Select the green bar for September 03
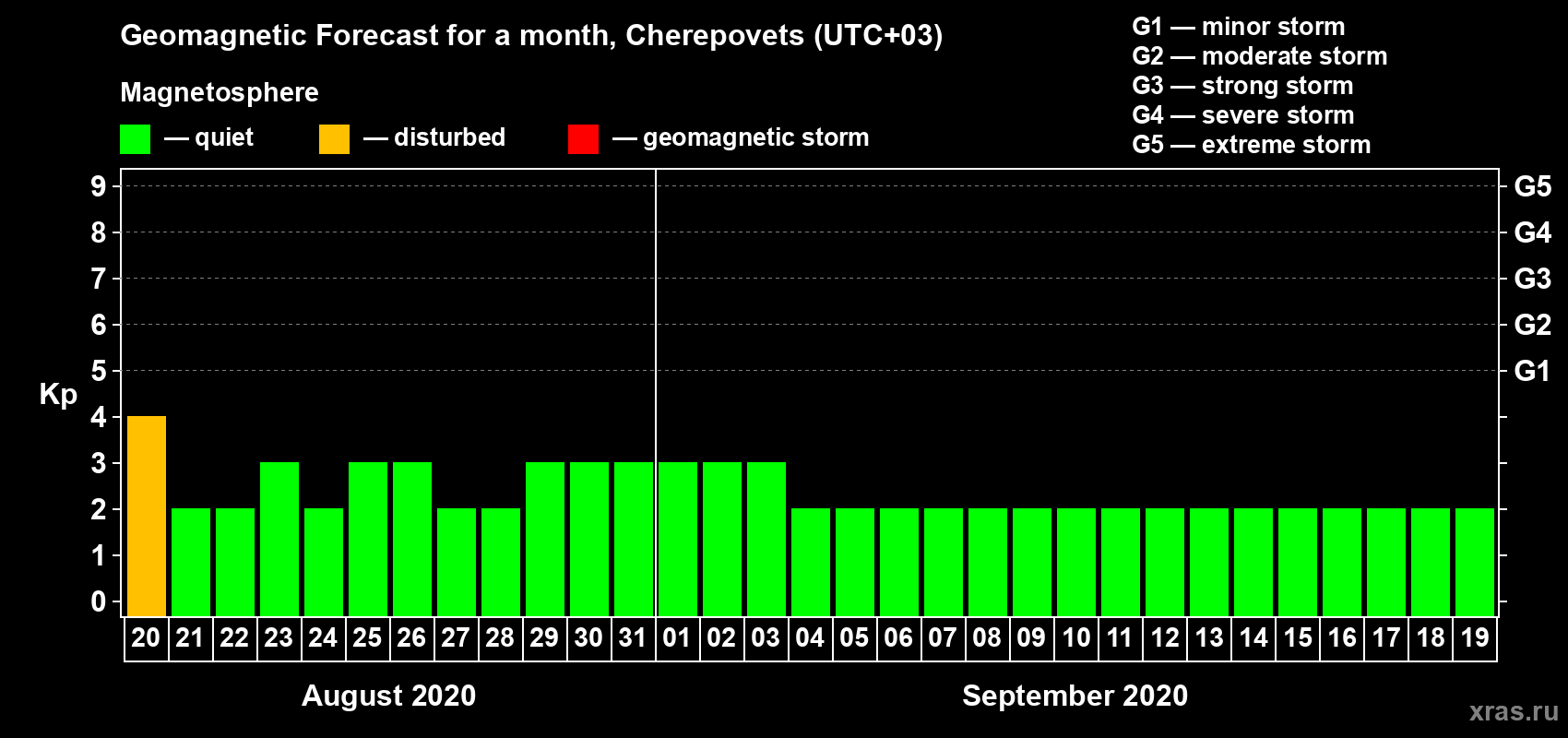Viewport: 1568px width, 738px height. [766, 539]
